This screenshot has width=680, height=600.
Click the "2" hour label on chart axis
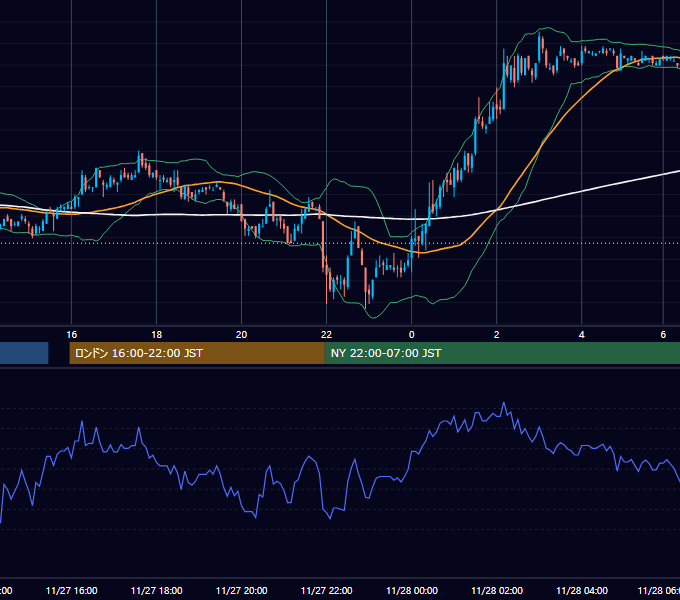pos(497,335)
